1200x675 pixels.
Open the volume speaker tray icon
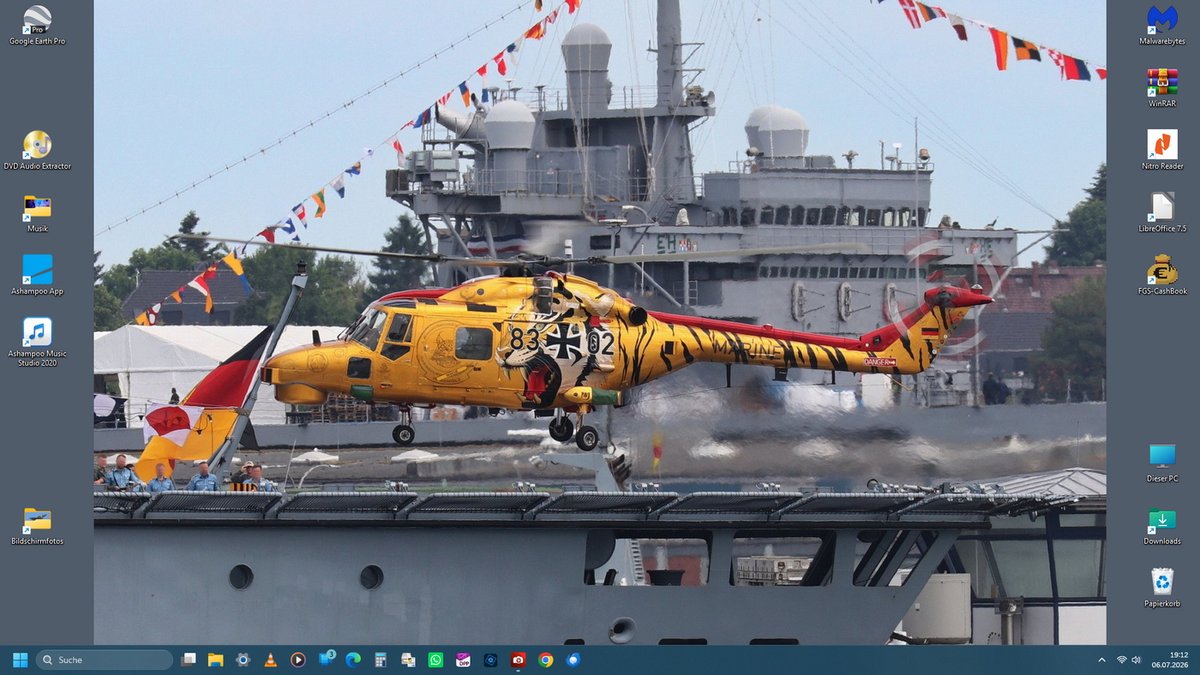(x=1136, y=660)
